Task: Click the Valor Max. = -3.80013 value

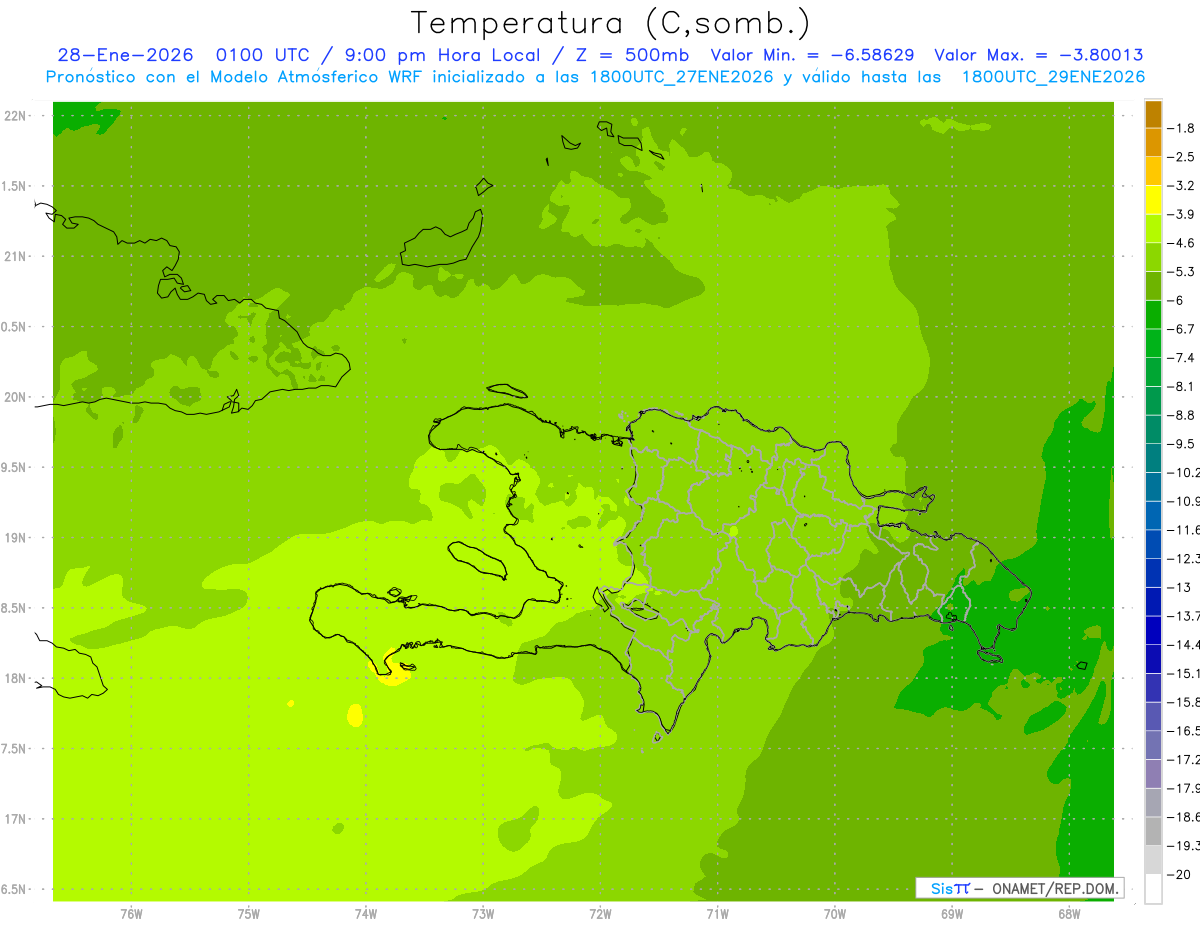Action: coord(1038,55)
